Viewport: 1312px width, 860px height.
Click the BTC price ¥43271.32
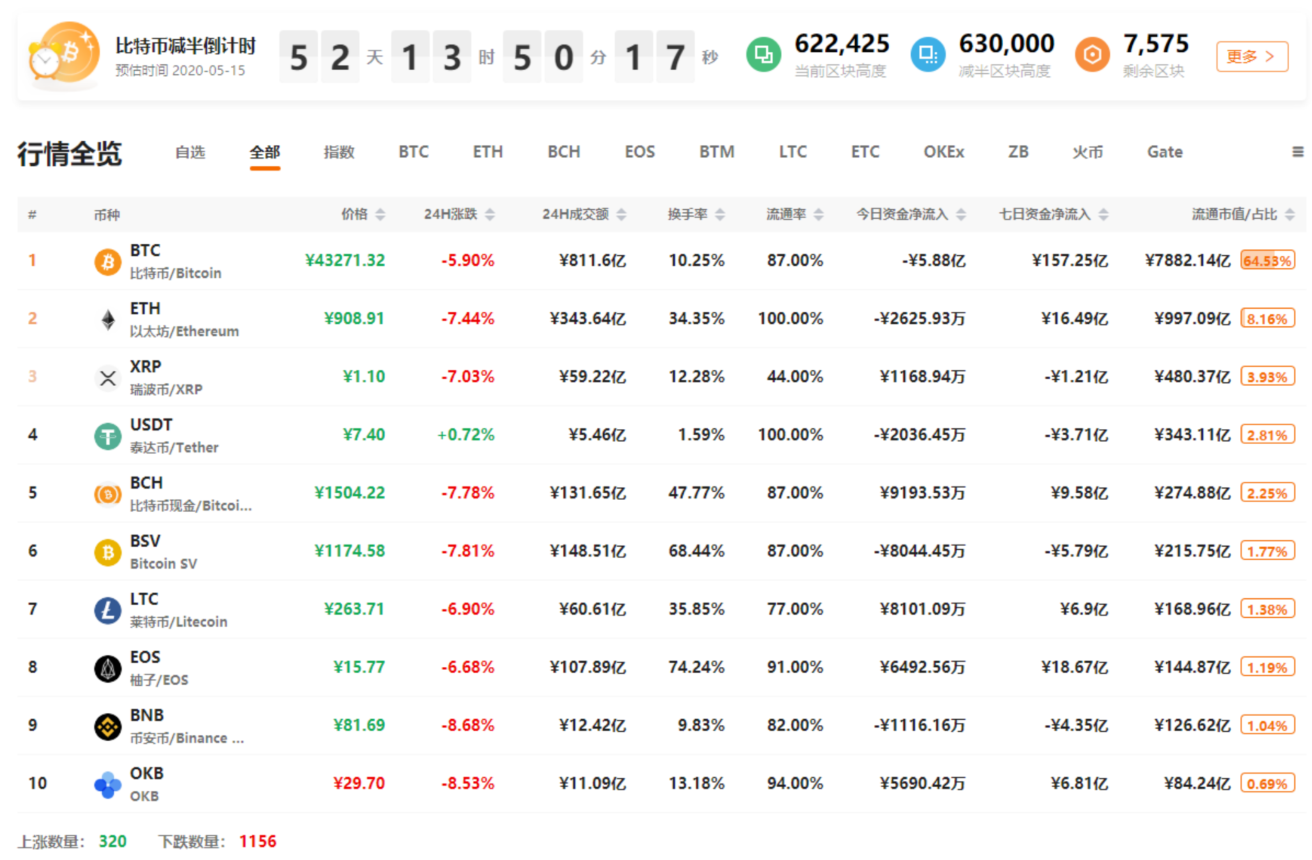click(345, 261)
